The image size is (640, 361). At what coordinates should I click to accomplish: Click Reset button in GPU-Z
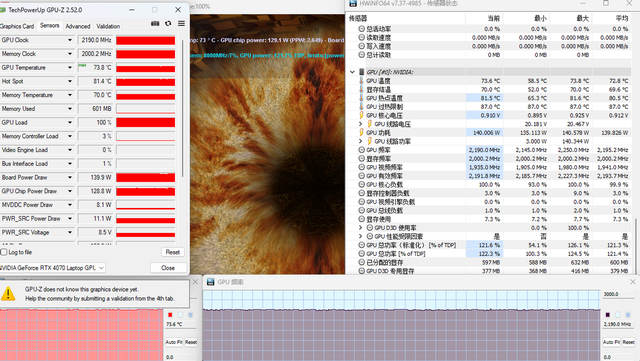[173, 252]
